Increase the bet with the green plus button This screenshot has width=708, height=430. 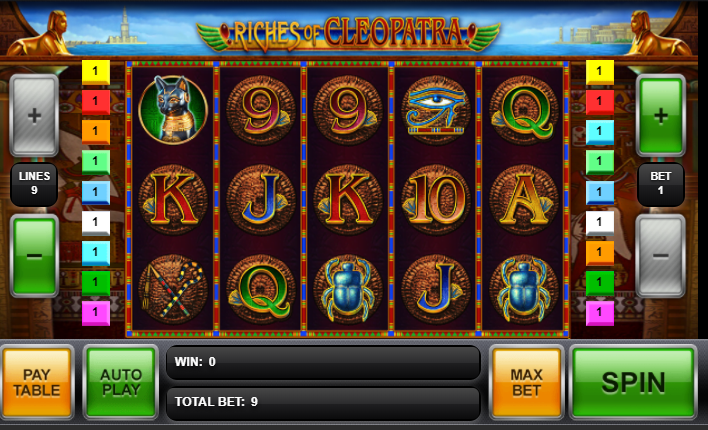coord(661,116)
